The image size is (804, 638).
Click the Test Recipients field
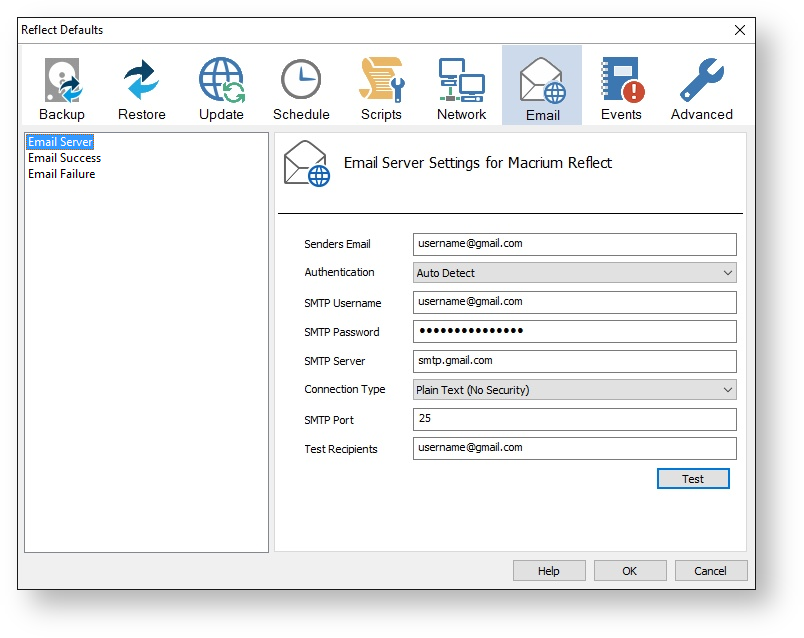[575, 448]
